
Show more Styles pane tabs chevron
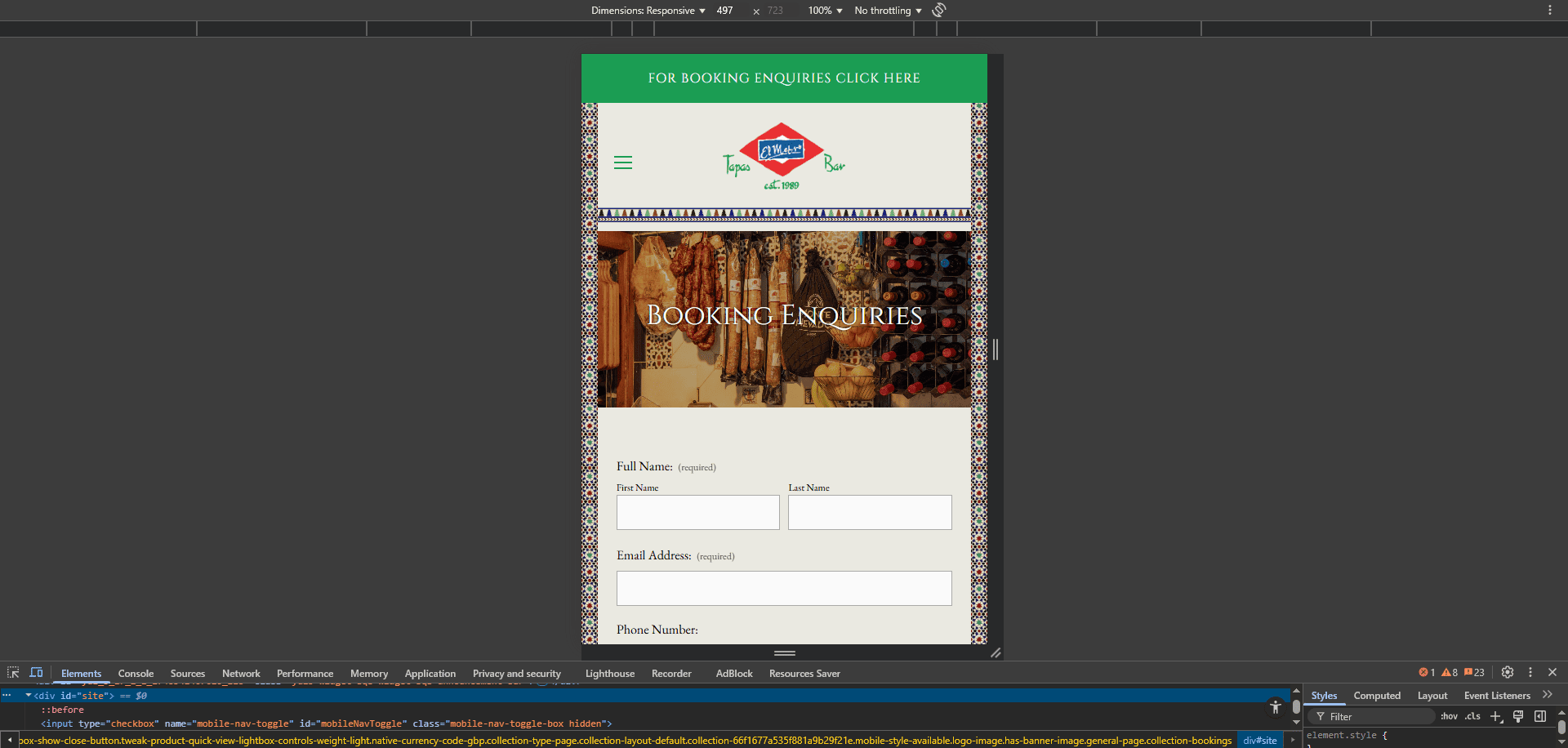(1548, 695)
